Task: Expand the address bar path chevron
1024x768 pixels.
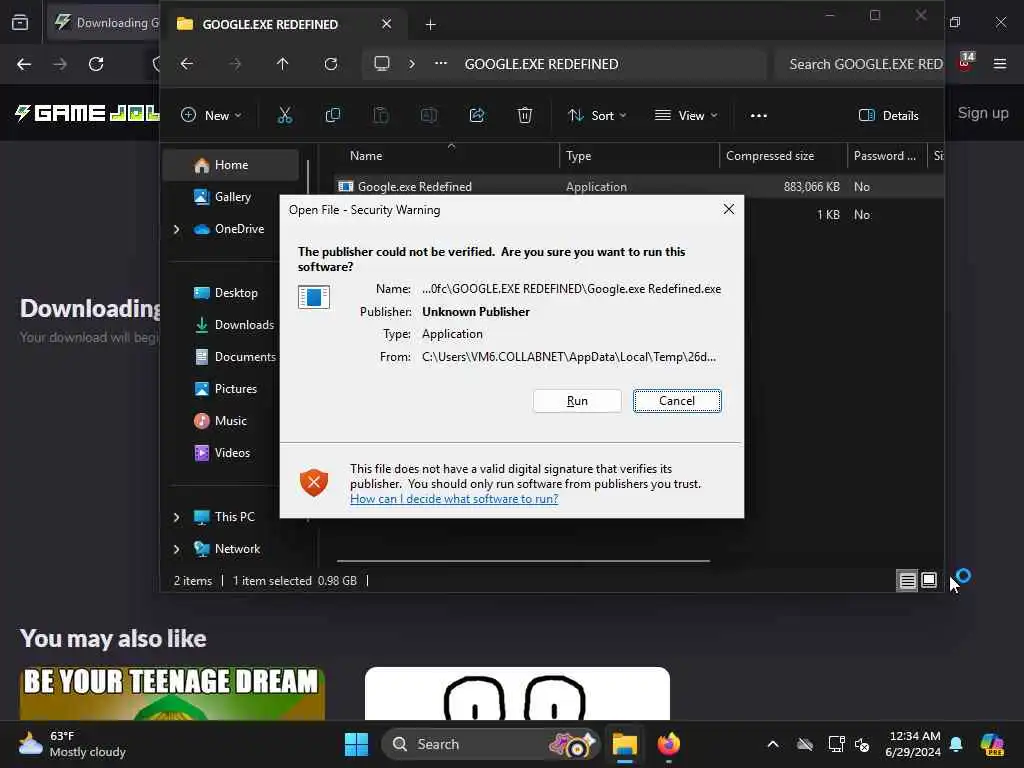Action: pos(411,64)
